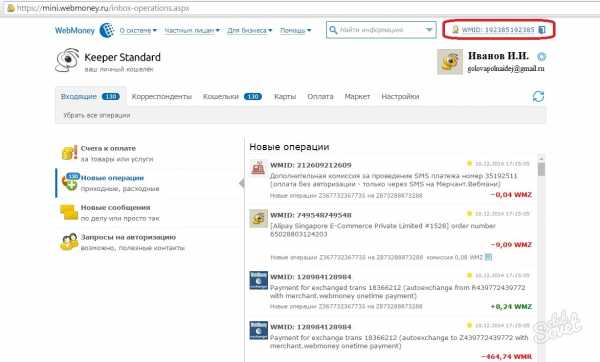Click the lock icon in address bar

point(11,8)
